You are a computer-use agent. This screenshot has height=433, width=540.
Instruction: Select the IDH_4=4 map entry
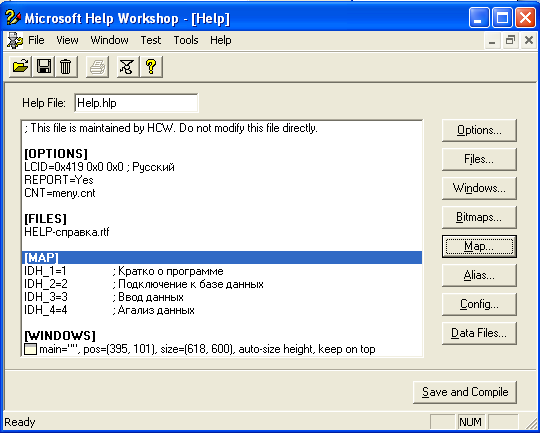point(109,310)
